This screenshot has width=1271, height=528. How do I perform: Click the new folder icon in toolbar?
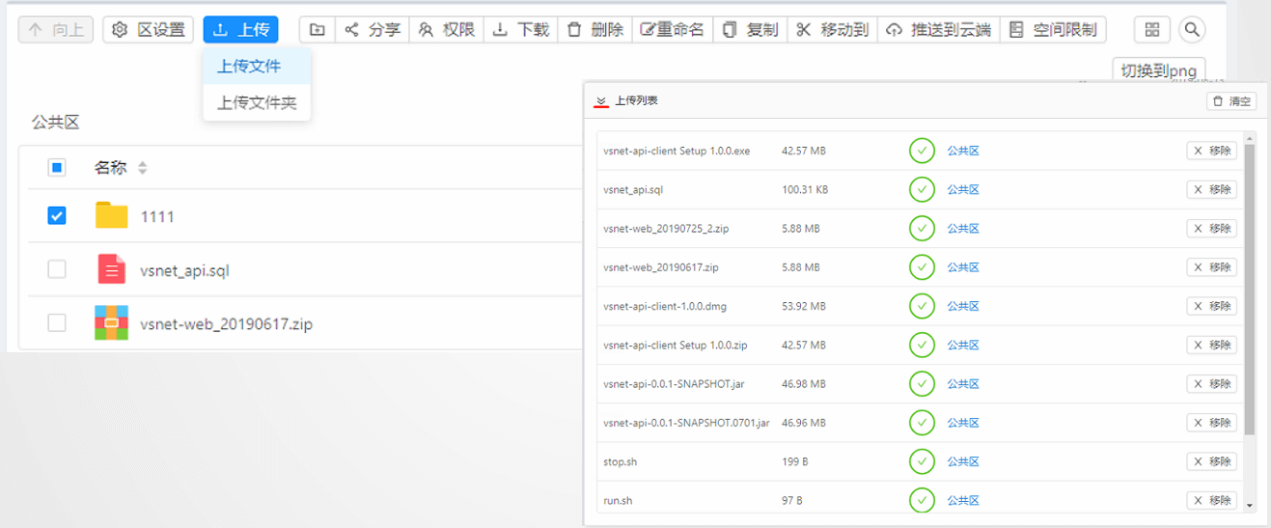(x=317, y=30)
